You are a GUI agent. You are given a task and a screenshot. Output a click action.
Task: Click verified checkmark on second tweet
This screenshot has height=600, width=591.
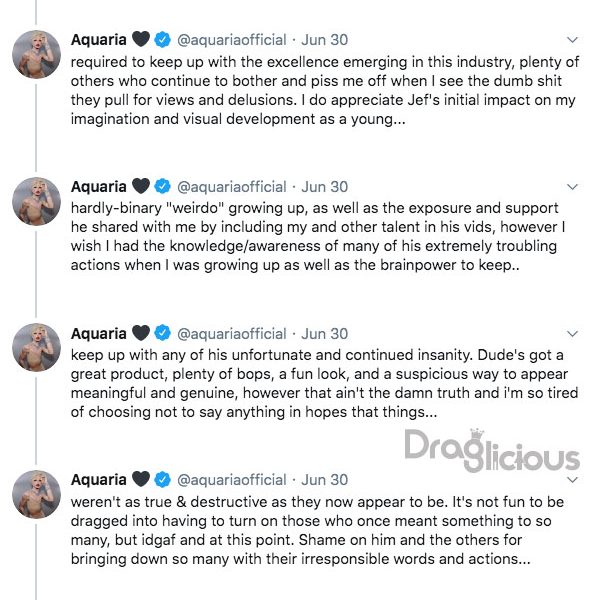[163, 186]
